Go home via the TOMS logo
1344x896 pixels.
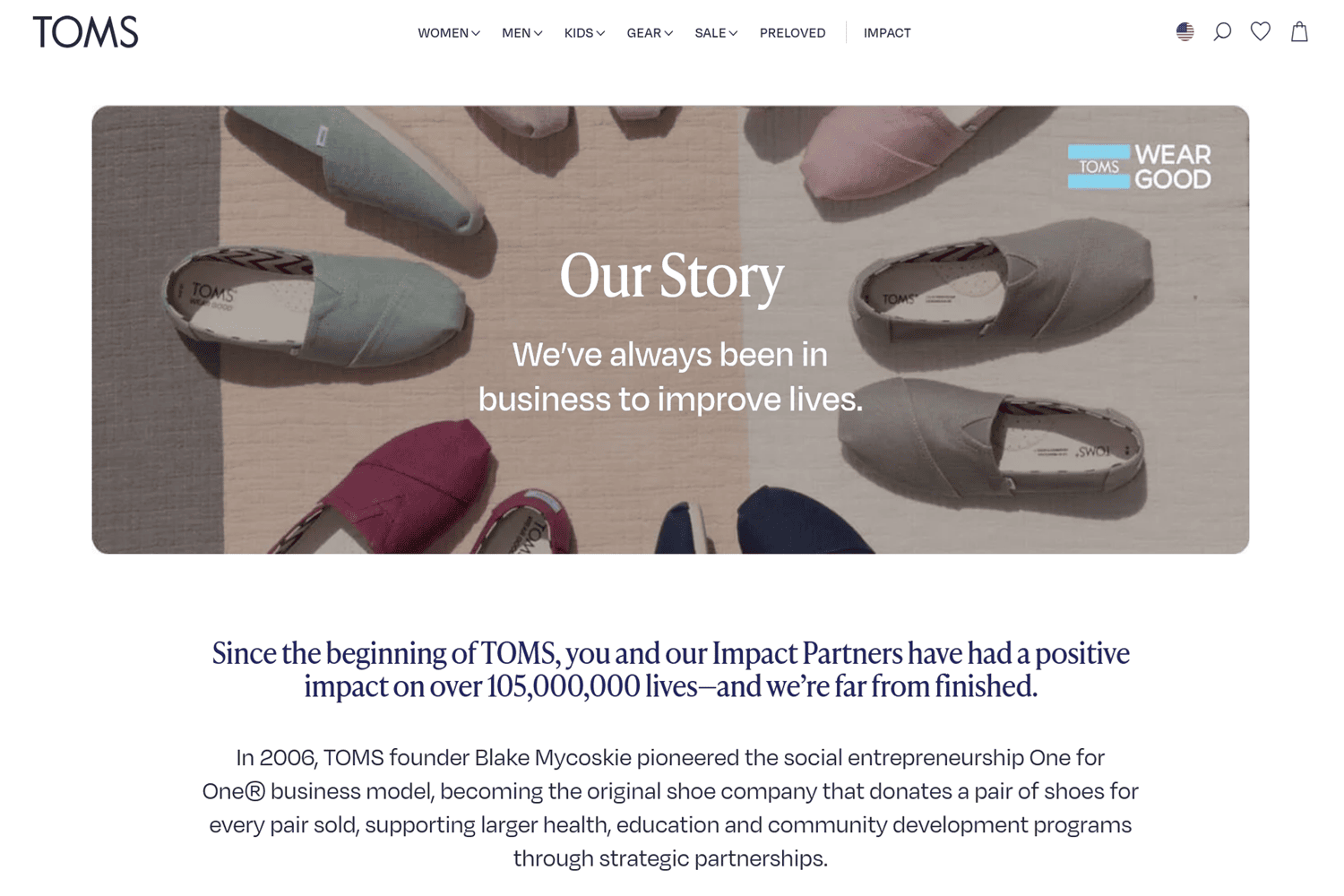86,32
